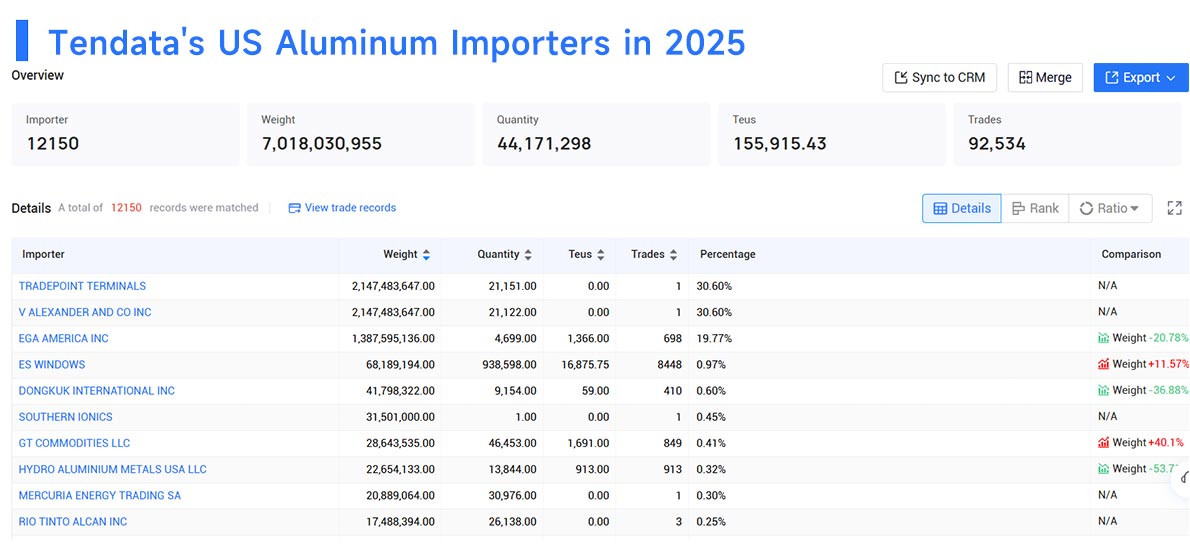Click the matched records count 12150
1190x551 pixels.
click(126, 207)
